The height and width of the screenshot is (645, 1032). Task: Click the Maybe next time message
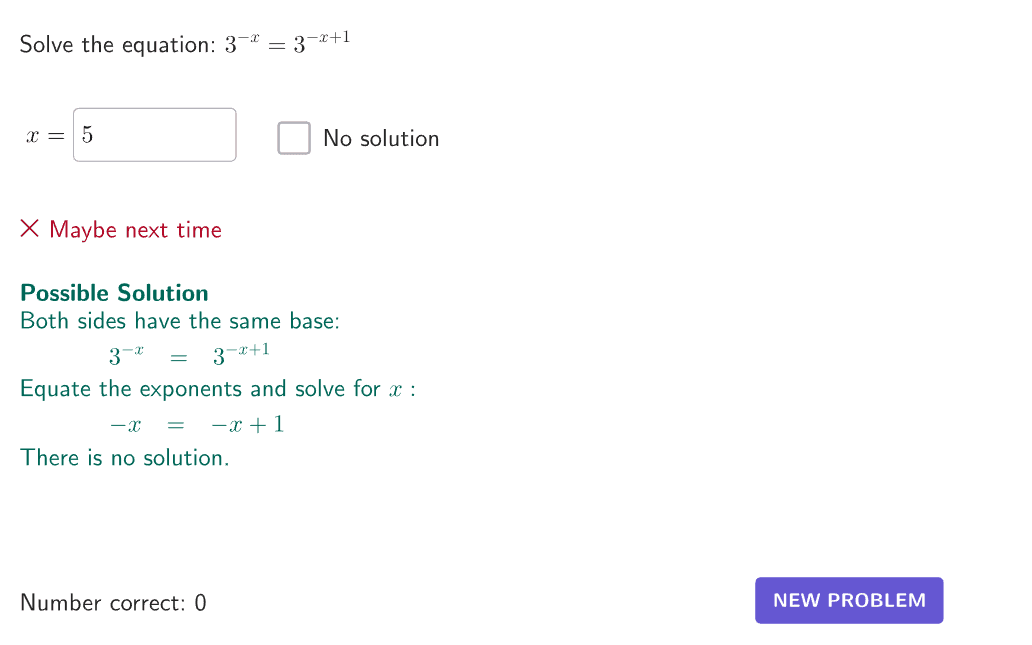pyautogui.click(x=137, y=229)
